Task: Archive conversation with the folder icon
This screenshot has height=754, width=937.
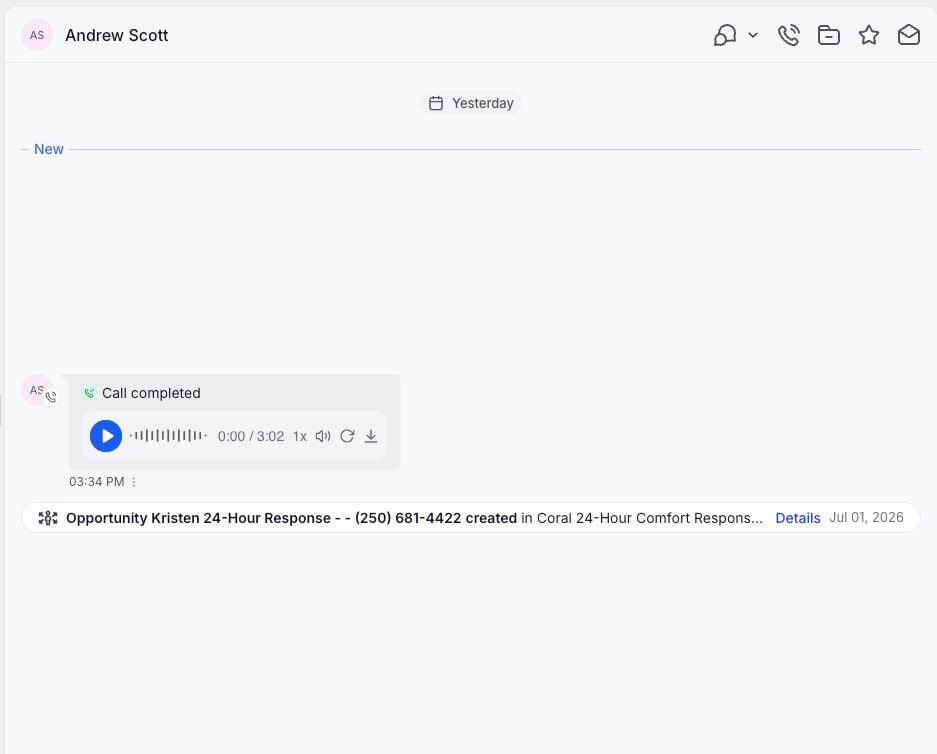Action: click(x=829, y=35)
